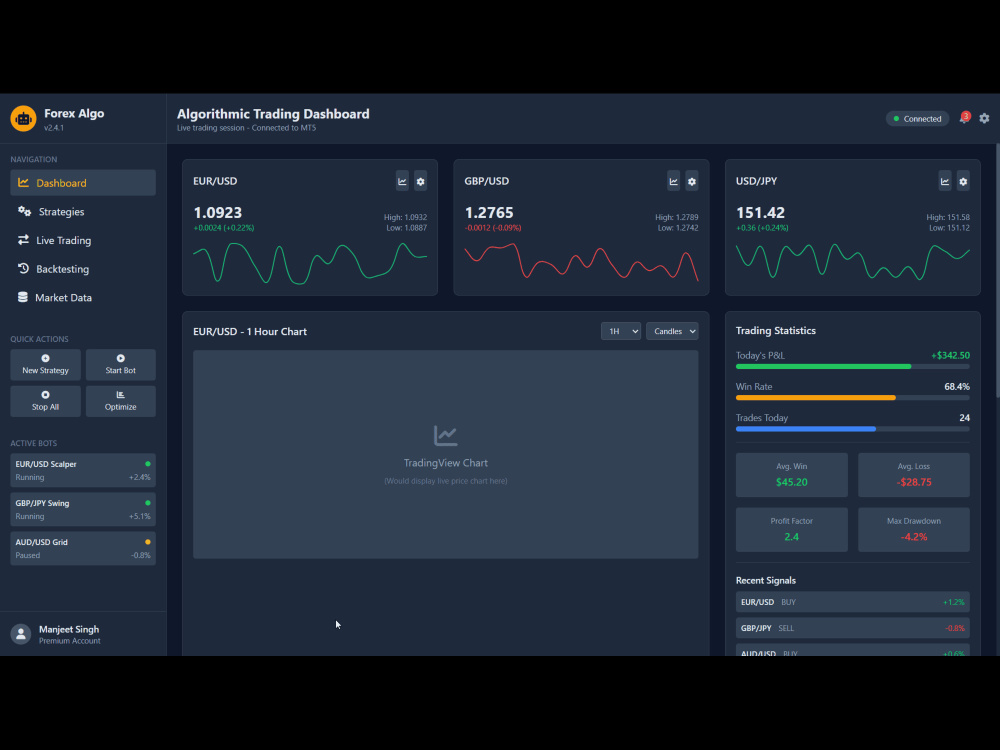Click the USD/JPY price 151.42
This screenshot has width=1000, height=750.
pyautogui.click(x=760, y=212)
